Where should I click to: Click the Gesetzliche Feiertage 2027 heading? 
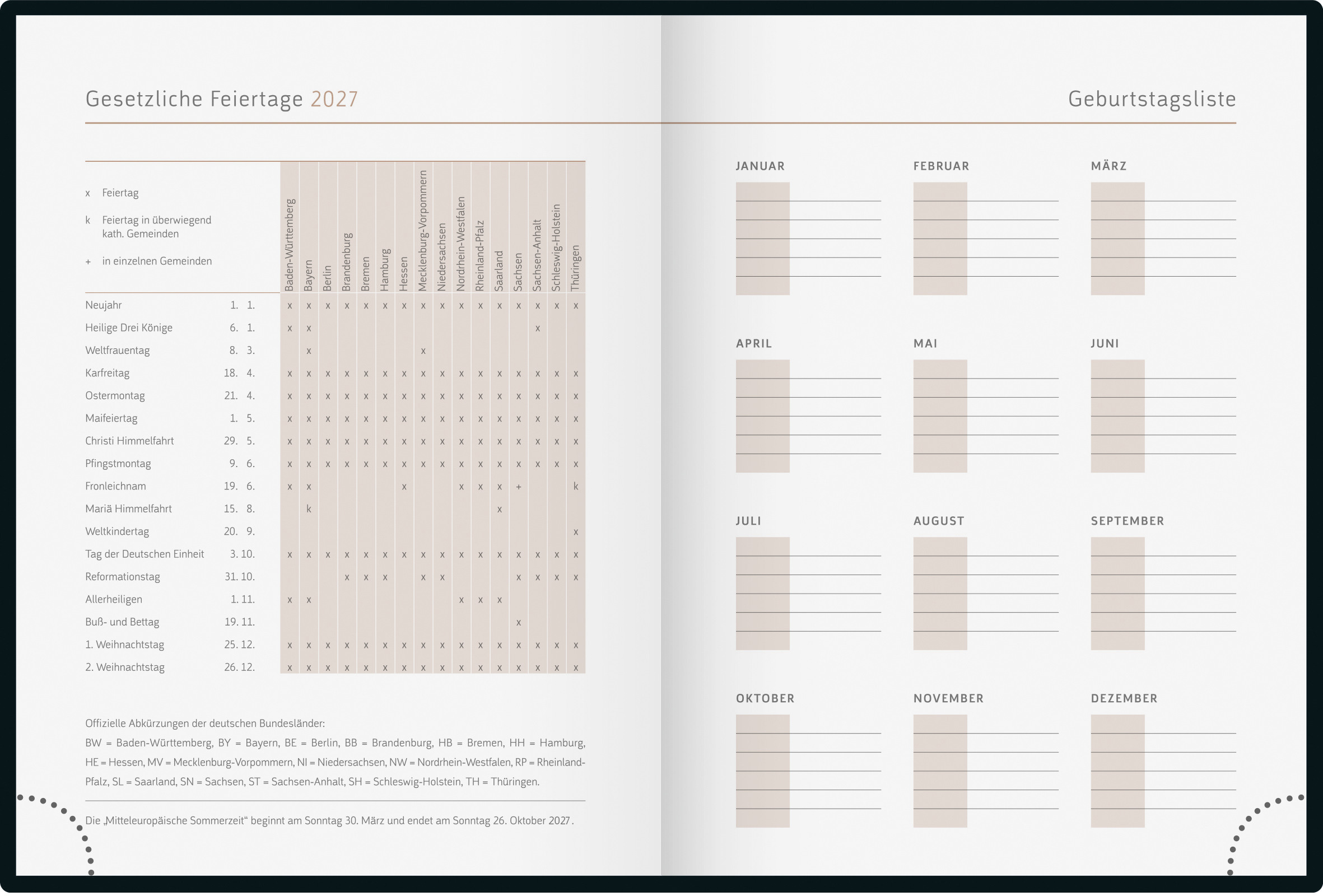click(x=221, y=99)
